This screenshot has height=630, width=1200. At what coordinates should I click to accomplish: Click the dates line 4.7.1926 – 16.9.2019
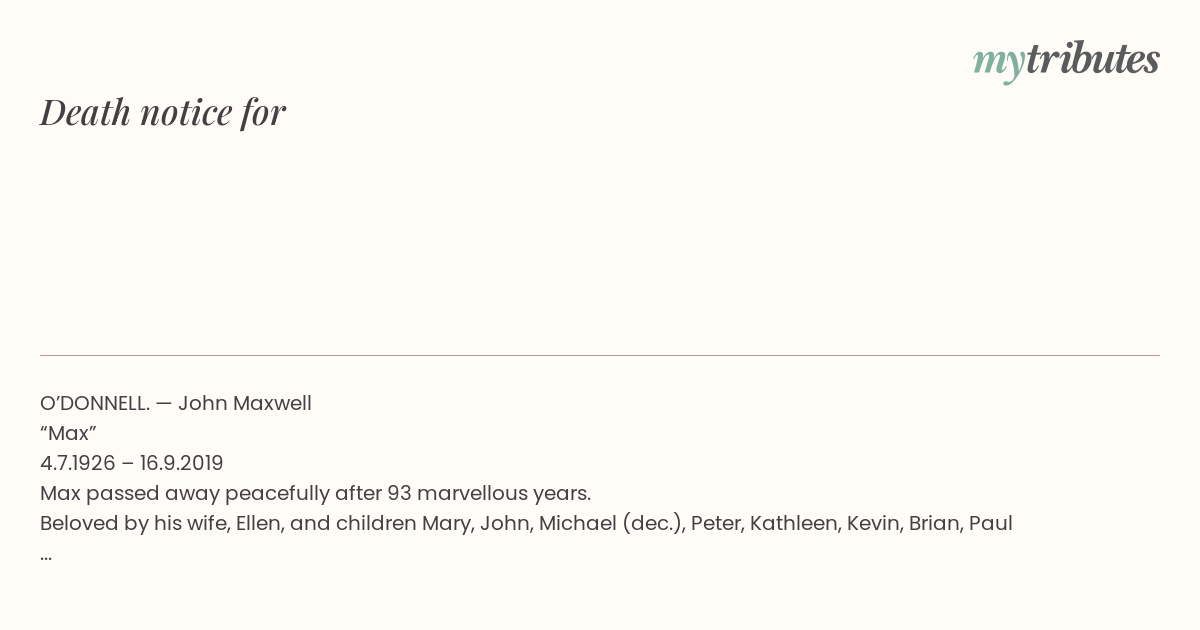(132, 463)
